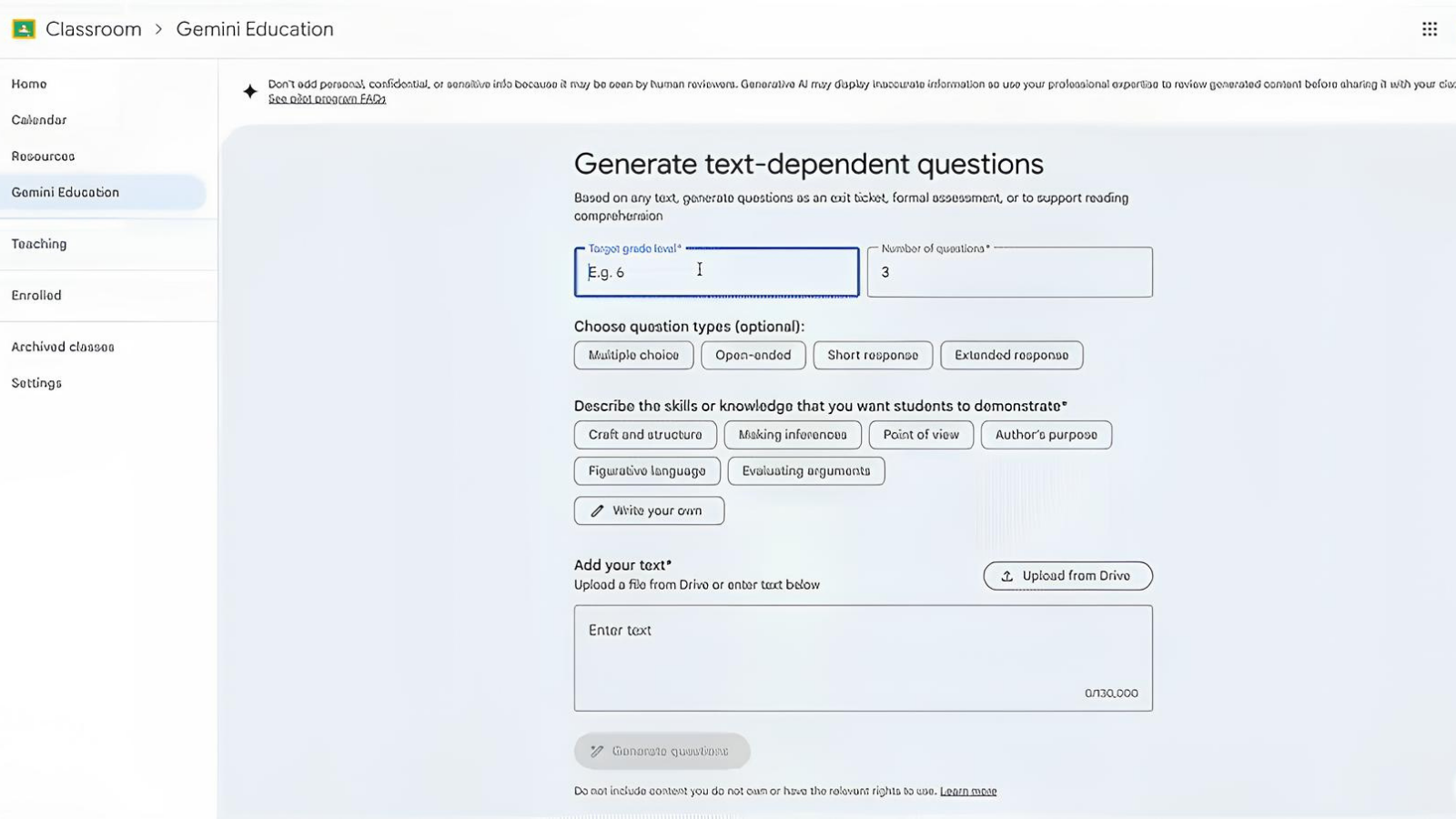Select the Short response chip
Screen dimensions: 1456x819
[873, 355]
